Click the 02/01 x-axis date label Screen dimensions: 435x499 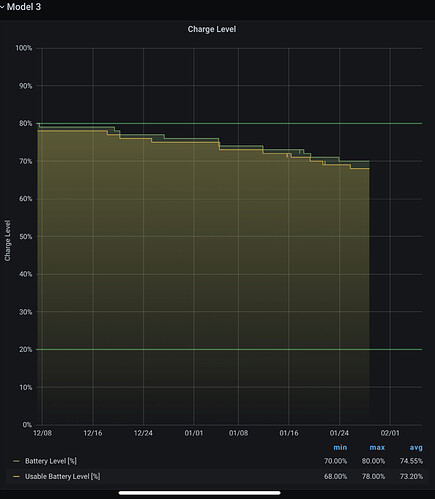tap(390, 433)
